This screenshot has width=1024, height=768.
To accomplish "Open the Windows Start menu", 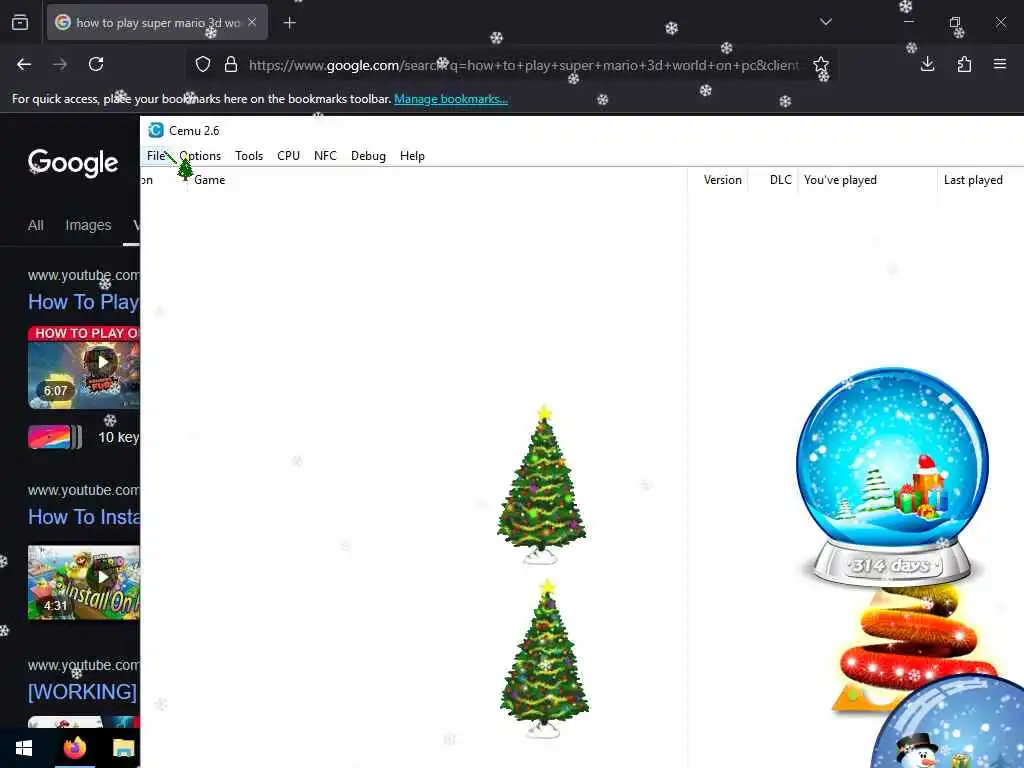I will point(24,748).
